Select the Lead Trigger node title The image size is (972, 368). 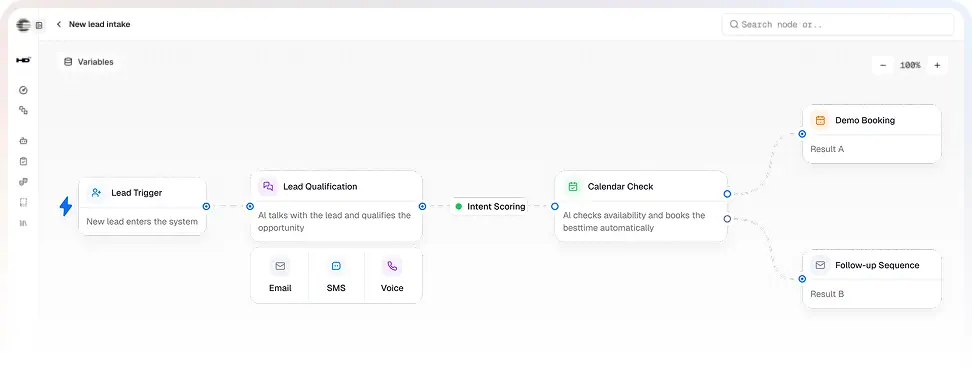tap(136, 193)
